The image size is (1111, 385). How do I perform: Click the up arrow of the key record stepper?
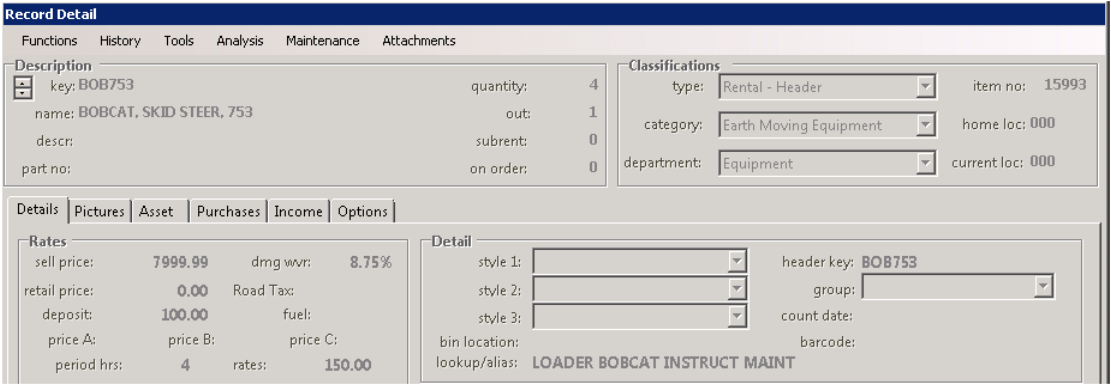[23, 83]
